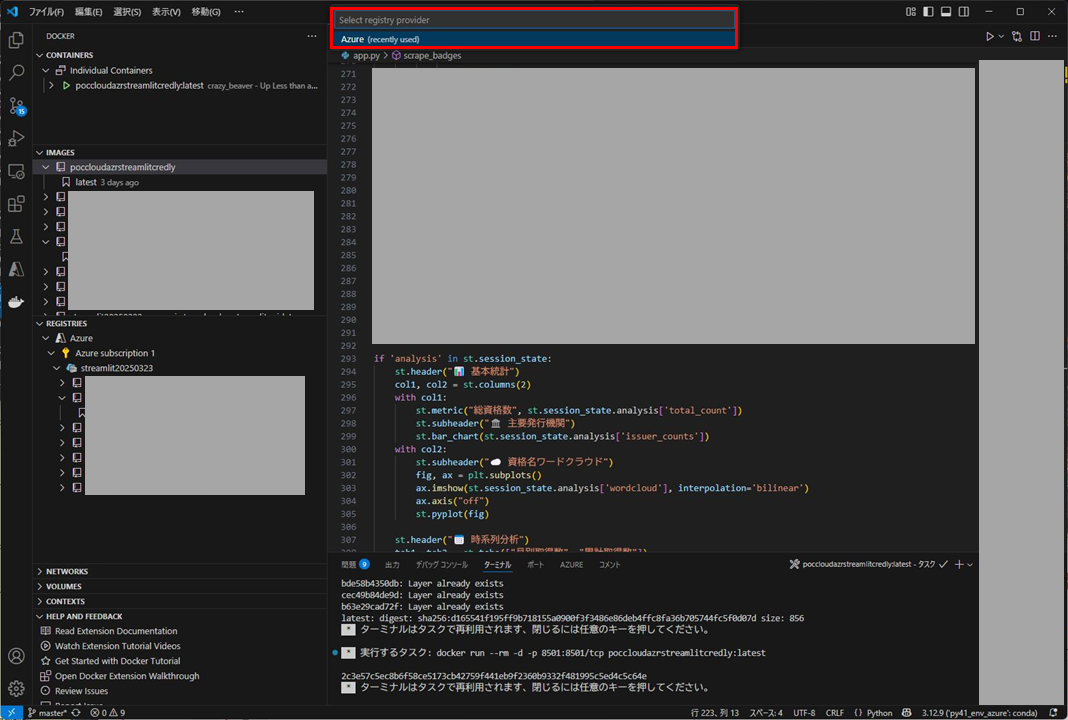
Task: Switch to ポート panel tab
Action: pos(535,564)
